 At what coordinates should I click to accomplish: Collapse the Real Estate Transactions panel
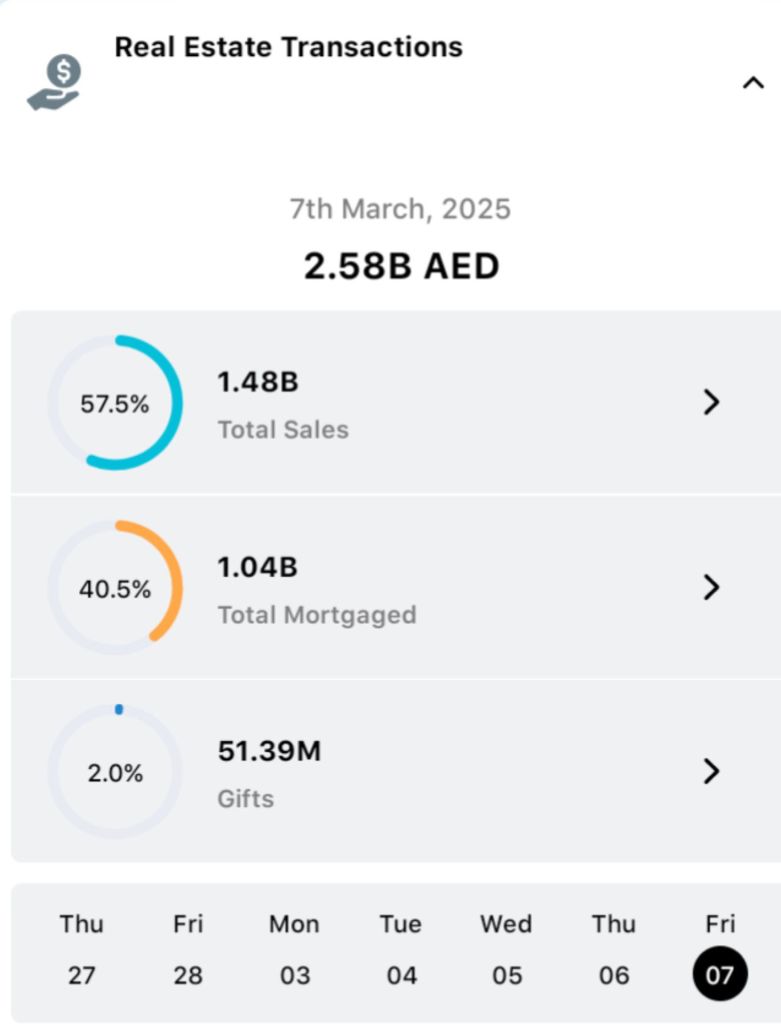pos(753,84)
